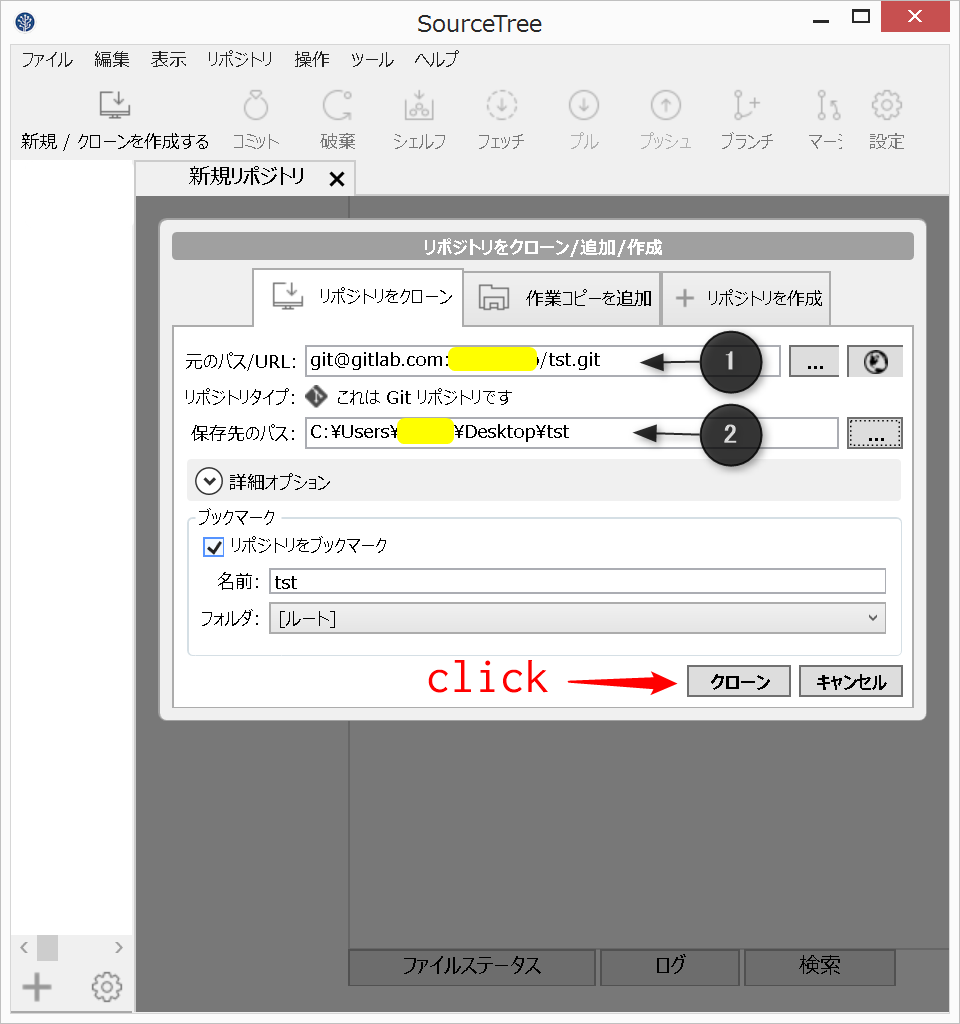Click the 元のパス/URL input field
The height and width of the screenshot is (1024, 960).
tap(543, 361)
